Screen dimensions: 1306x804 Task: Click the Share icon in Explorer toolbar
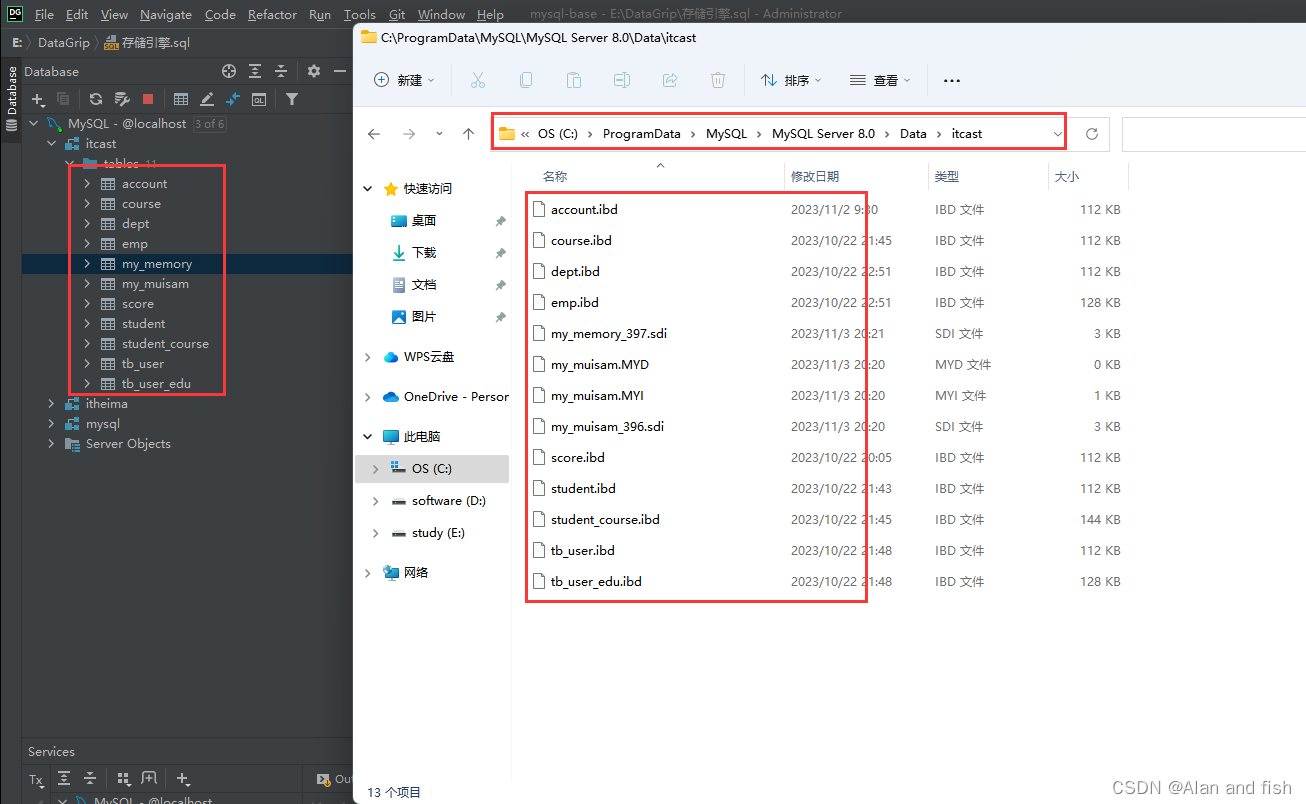pyautogui.click(x=670, y=80)
